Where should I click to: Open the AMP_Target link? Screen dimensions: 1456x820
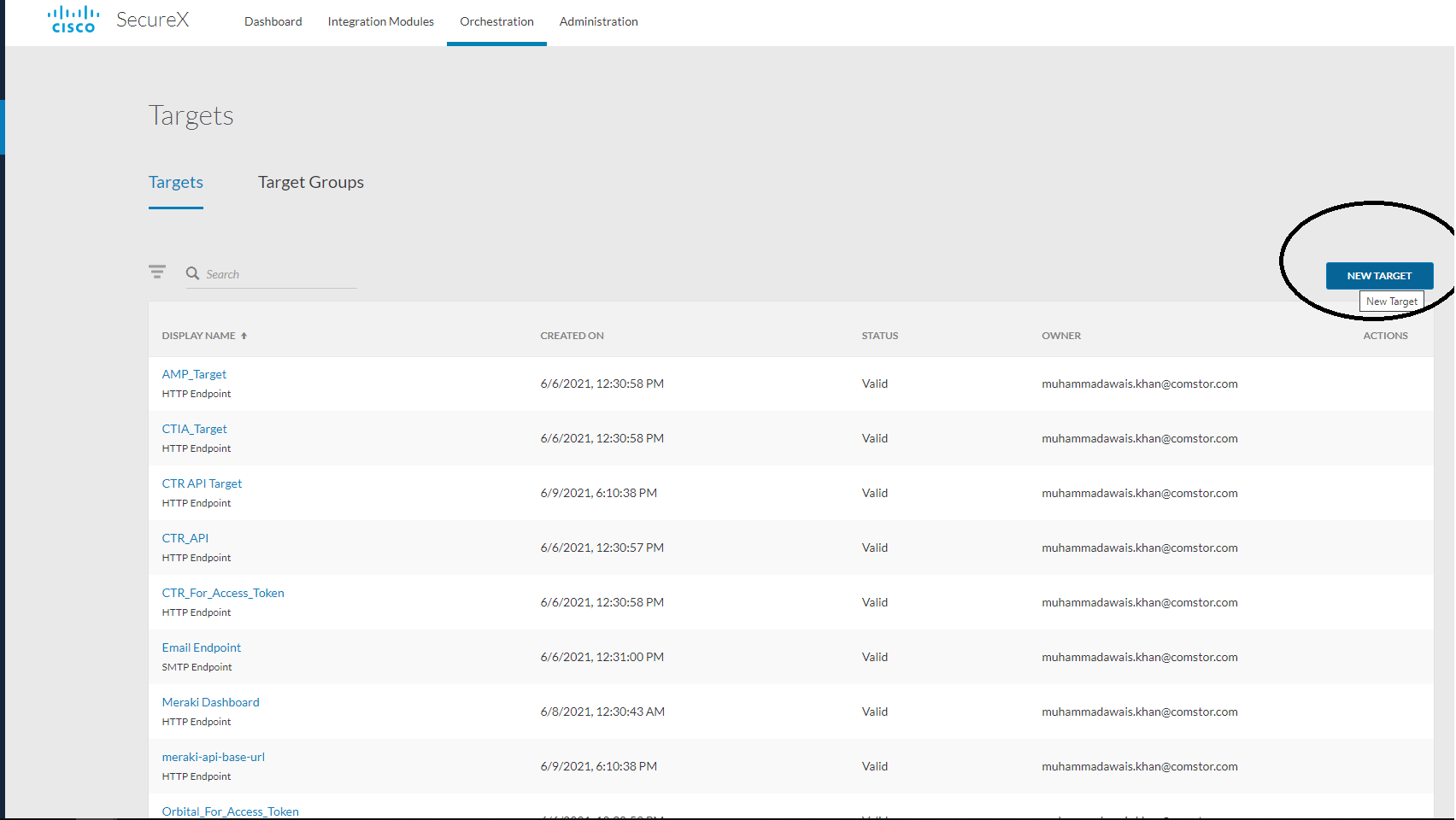[x=194, y=374]
